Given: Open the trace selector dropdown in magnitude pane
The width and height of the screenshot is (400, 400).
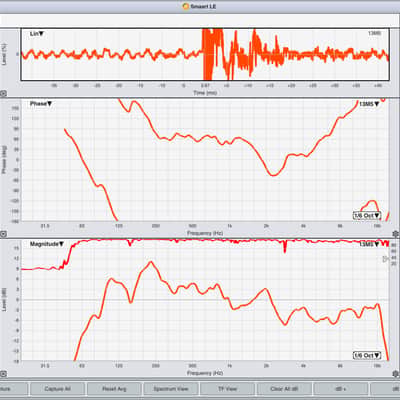Looking at the screenshot, I should coord(369,244).
